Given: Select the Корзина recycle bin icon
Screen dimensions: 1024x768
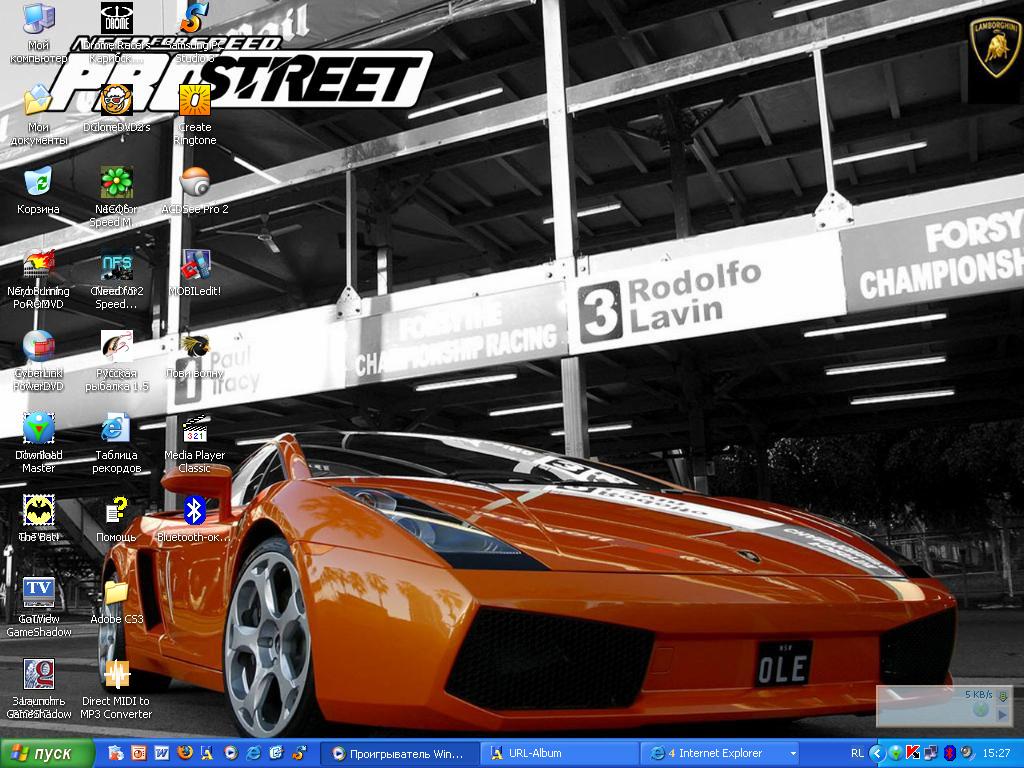Looking at the screenshot, I should pyautogui.click(x=39, y=182).
